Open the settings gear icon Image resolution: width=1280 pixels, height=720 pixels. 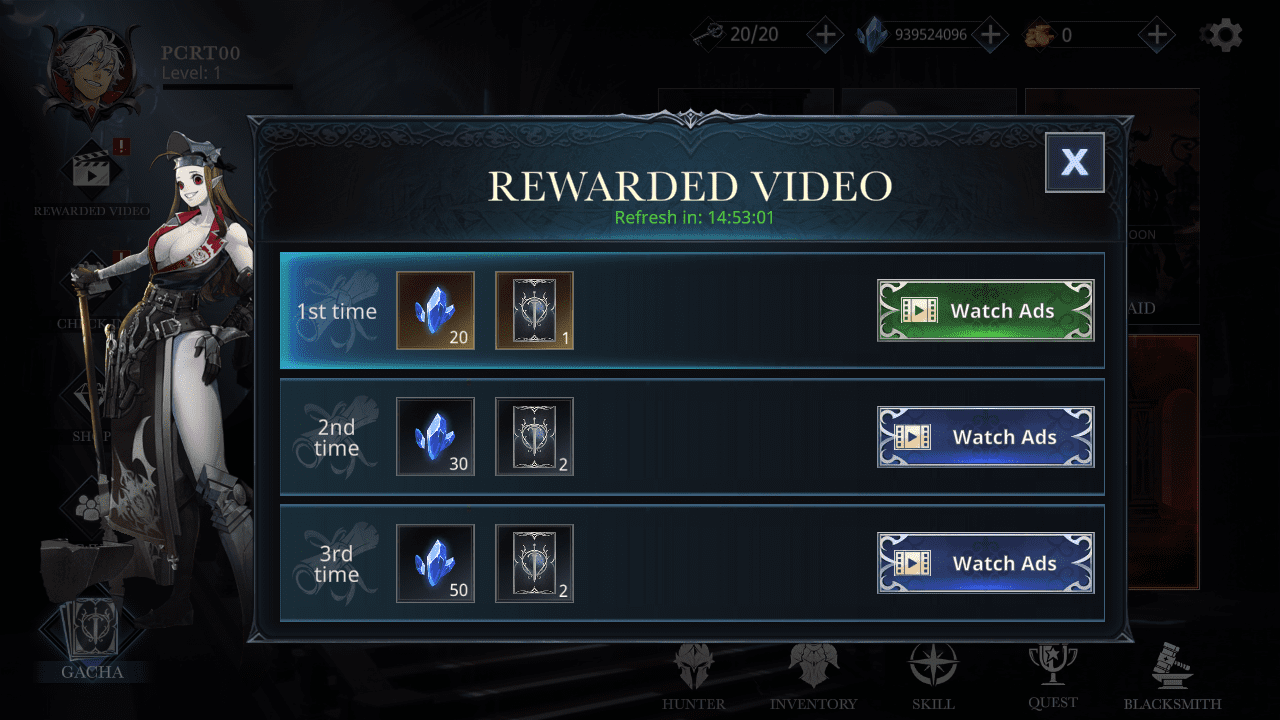[1221, 35]
